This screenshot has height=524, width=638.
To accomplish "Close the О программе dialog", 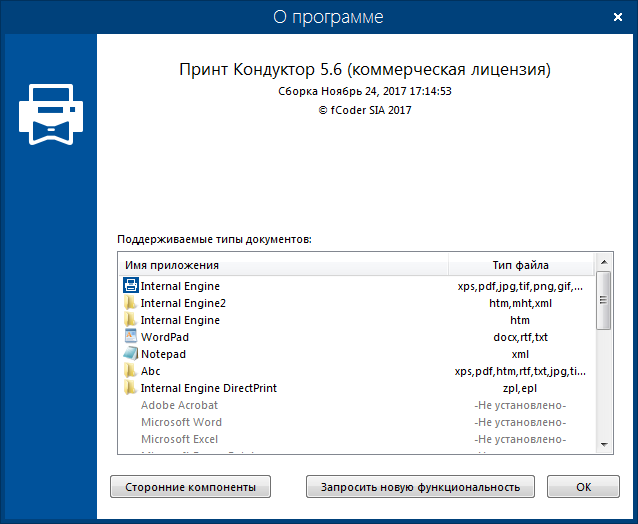I will click(x=618, y=17).
